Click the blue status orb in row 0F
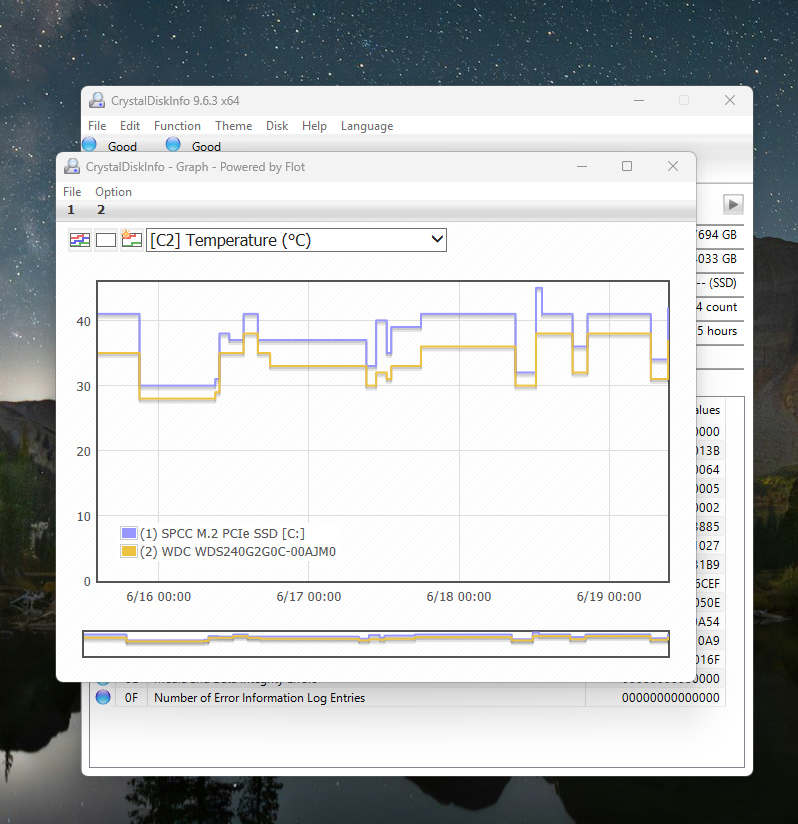The width and height of the screenshot is (798, 824). (x=103, y=698)
